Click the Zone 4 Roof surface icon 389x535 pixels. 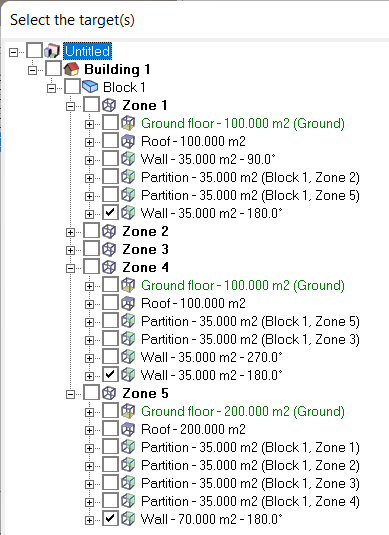[128, 303]
